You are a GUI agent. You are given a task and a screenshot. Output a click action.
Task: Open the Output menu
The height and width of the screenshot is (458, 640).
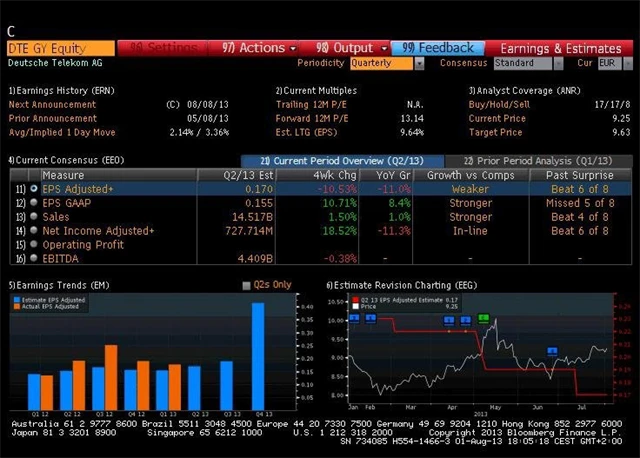[345, 47]
